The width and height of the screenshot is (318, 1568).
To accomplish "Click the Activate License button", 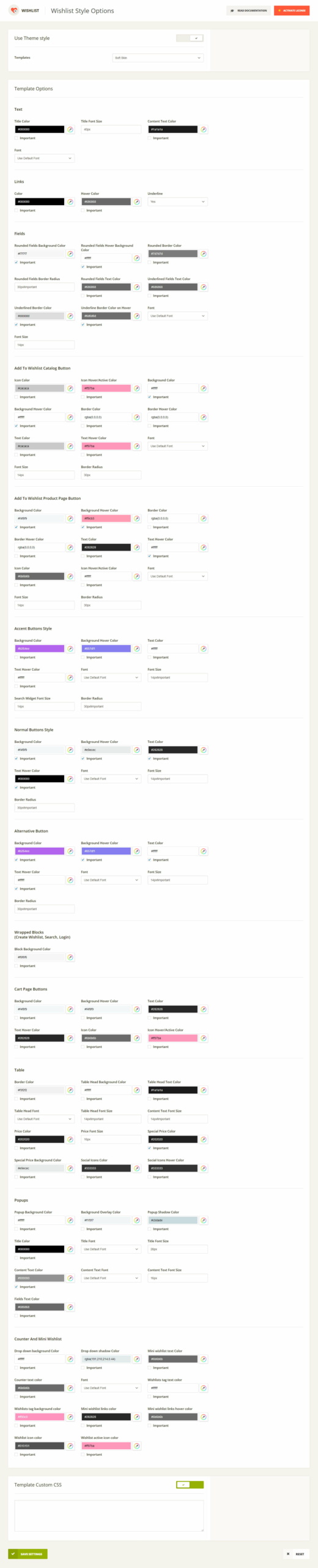I will click(x=292, y=10).
